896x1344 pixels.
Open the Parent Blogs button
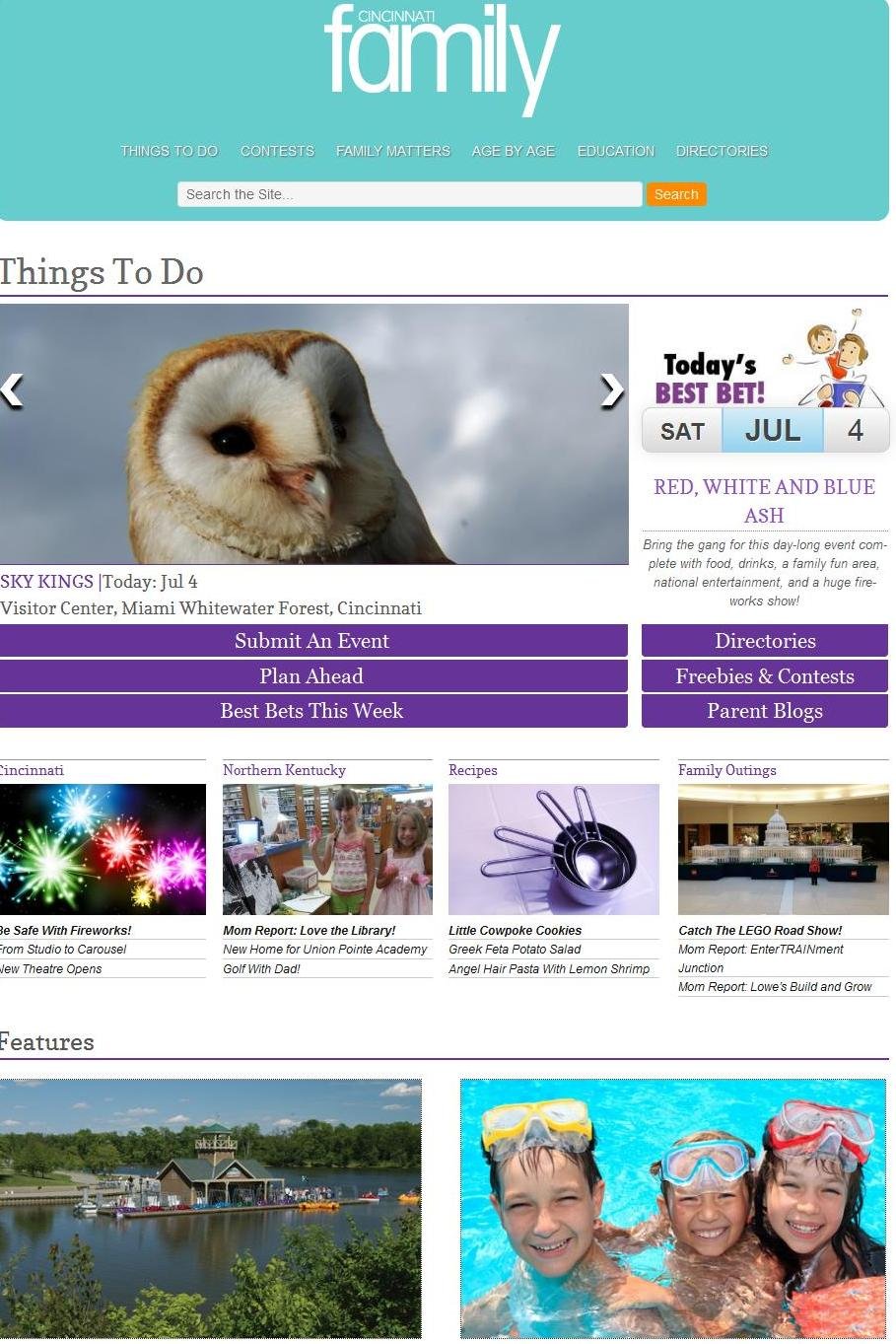[x=765, y=711]
